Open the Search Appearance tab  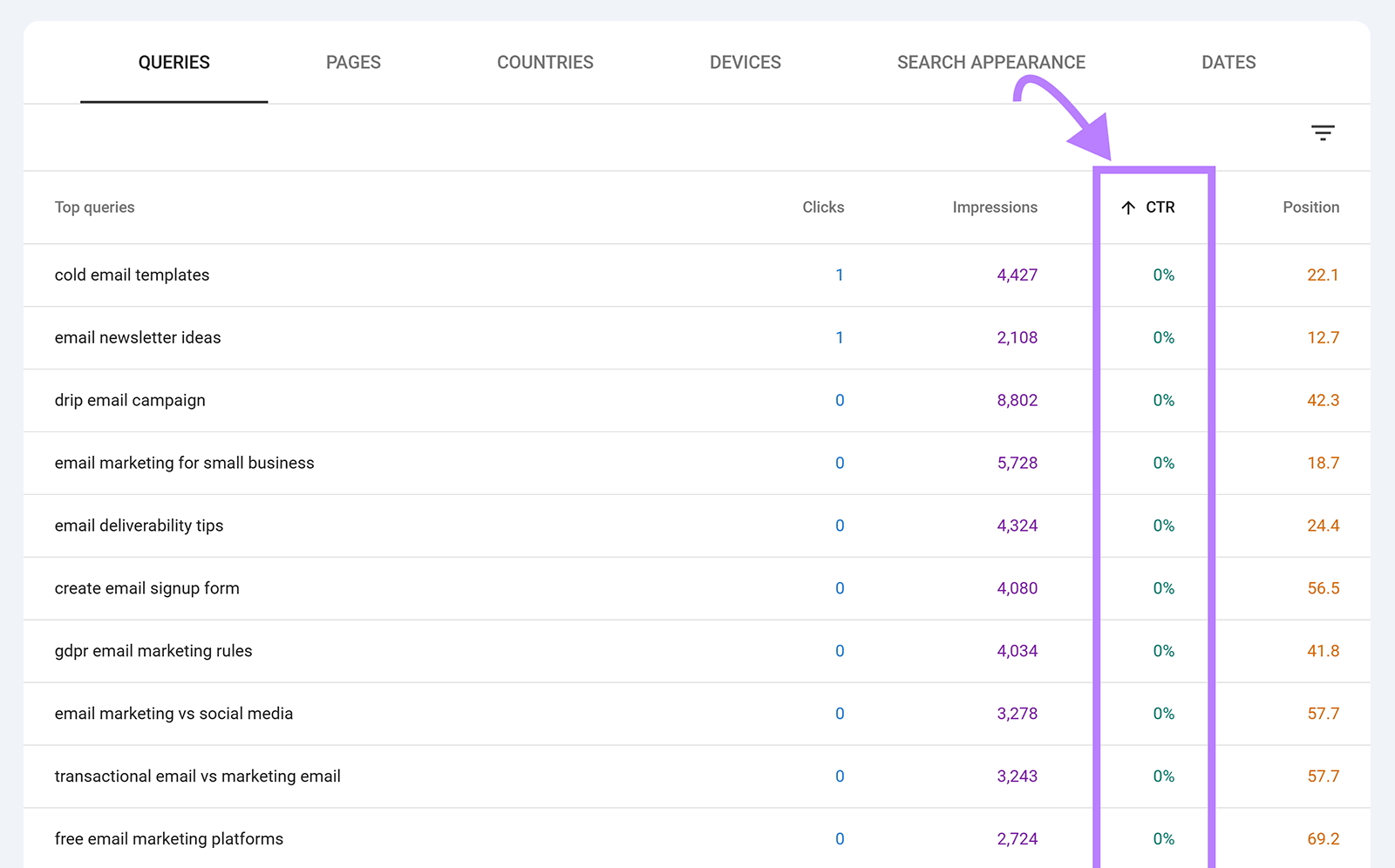990,62
